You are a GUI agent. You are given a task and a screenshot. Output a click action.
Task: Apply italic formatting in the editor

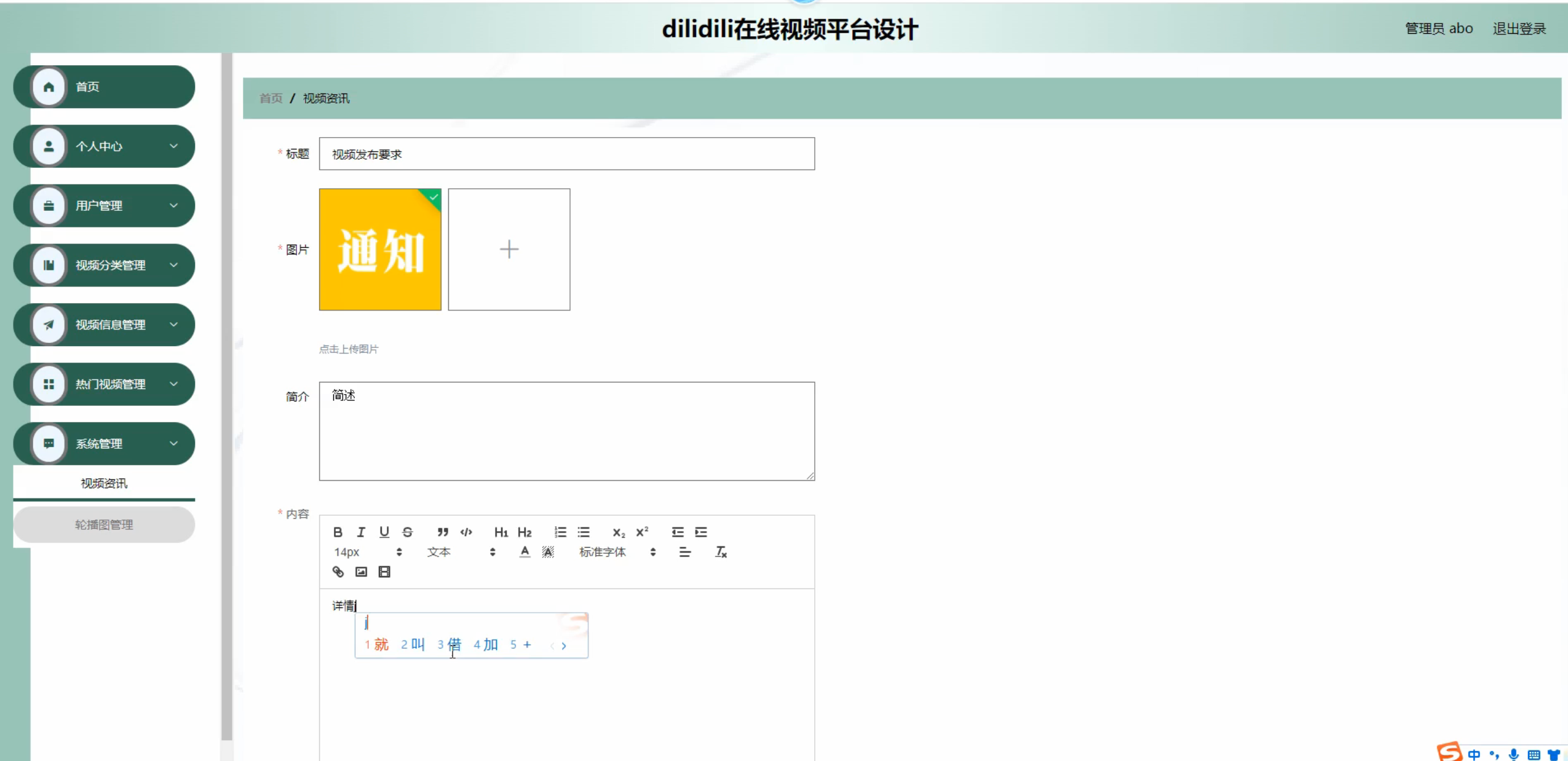361,532
